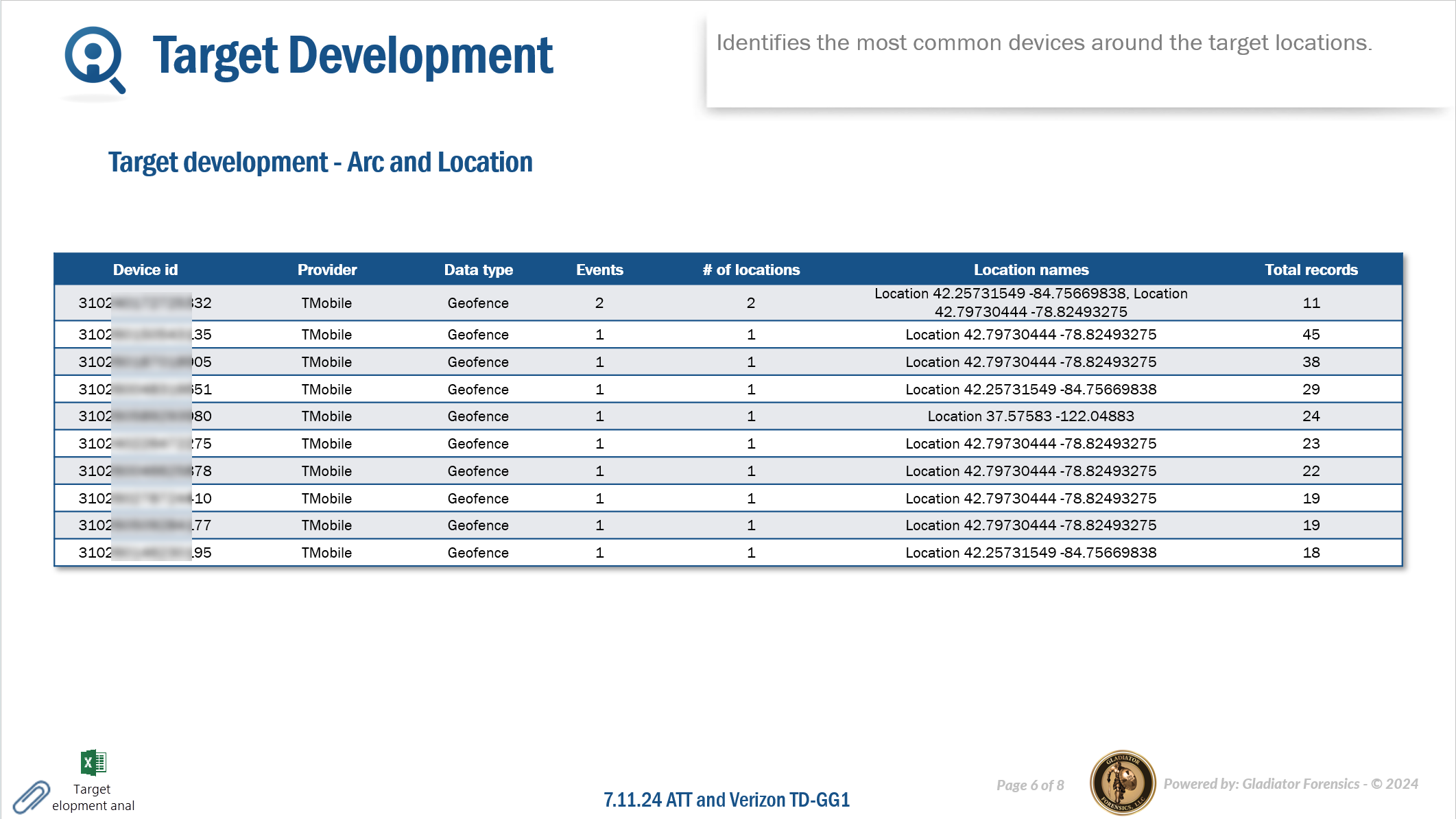
Task: Click the 7.11.24 ATT and Verizon footer
Action: click(726, 800)
